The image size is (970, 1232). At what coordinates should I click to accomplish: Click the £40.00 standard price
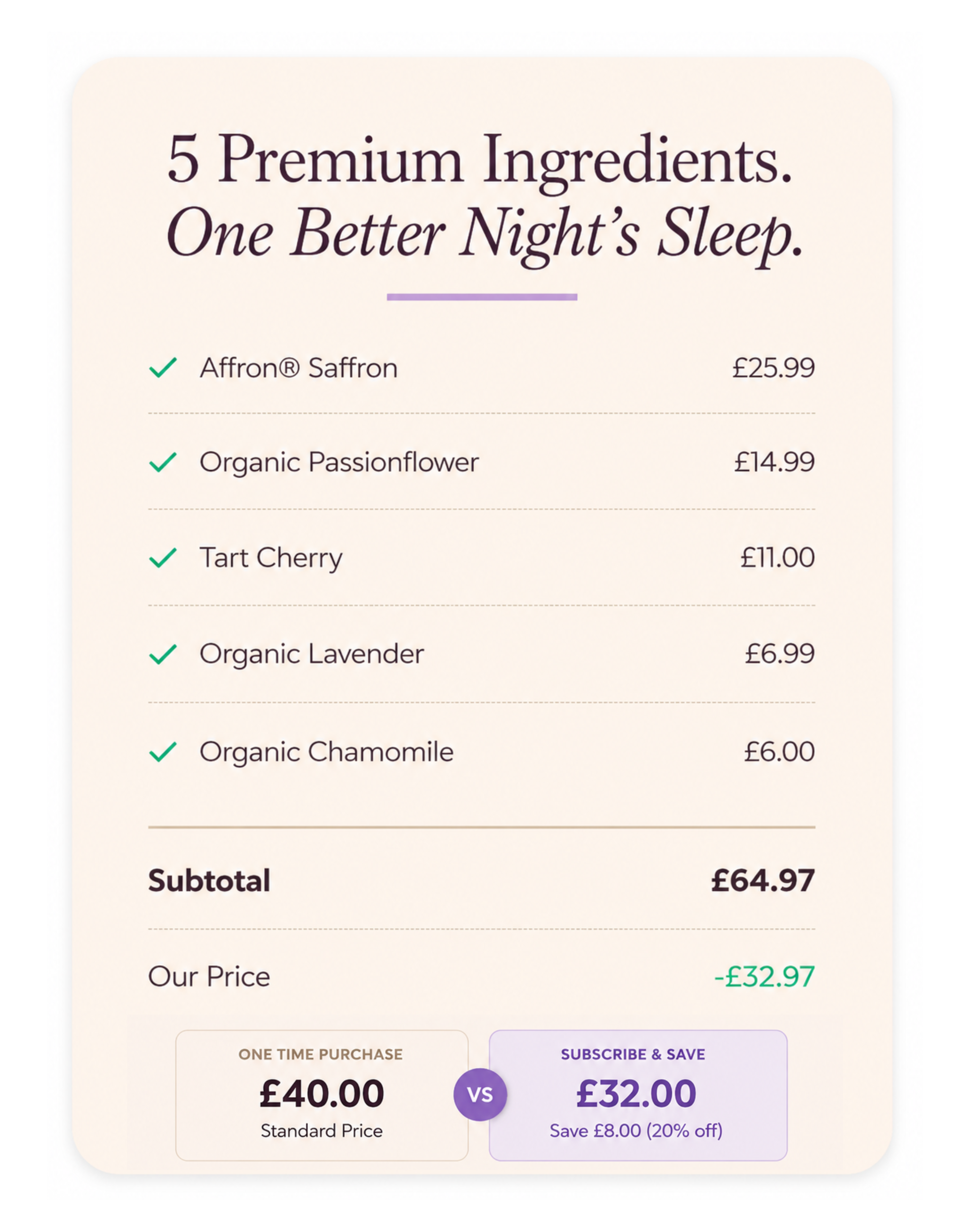[322, 1094]
